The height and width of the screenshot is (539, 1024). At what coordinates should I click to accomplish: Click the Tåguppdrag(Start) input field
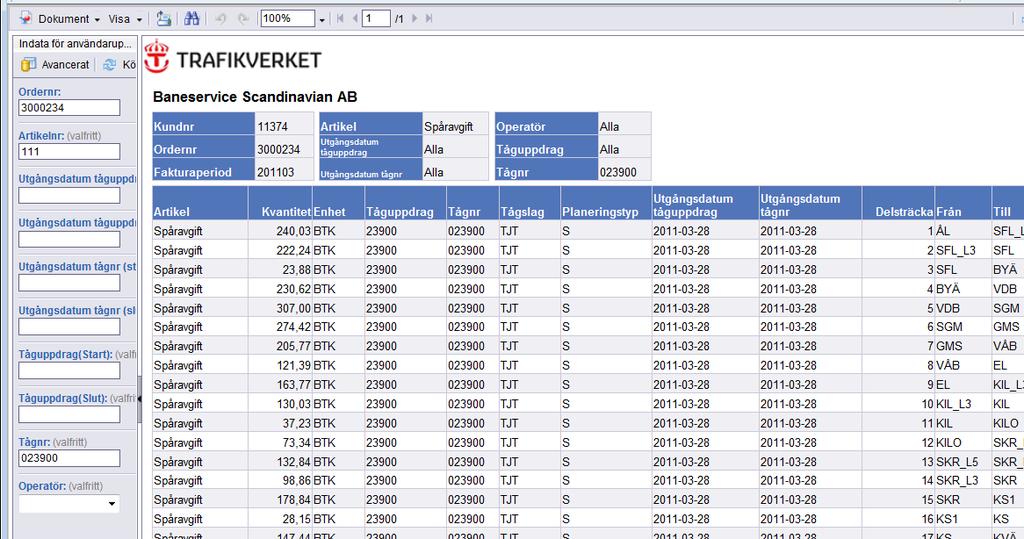pyautogui.click(x=69, y=370)
